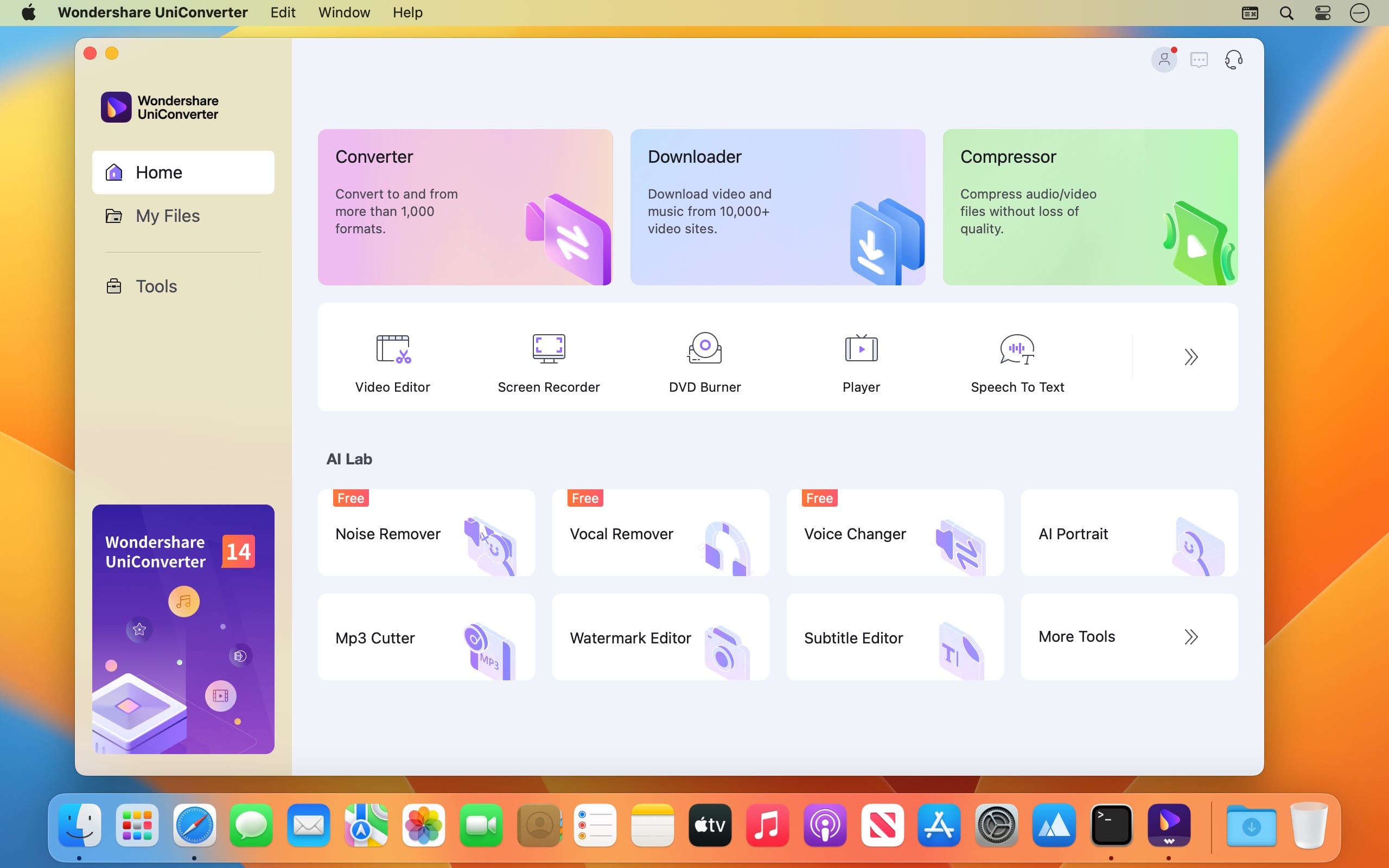This screenshot has width=1389, height=868.
Task: Open the Player tool icon
Action: [861, 348]
